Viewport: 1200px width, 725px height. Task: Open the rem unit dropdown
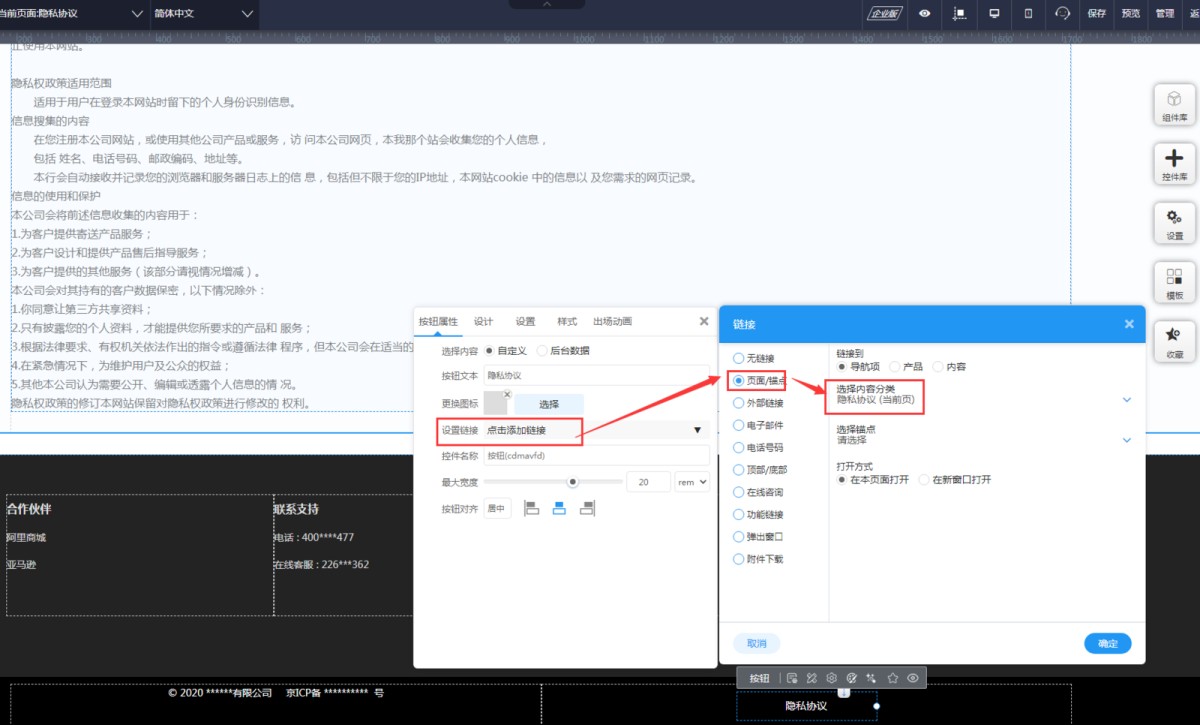click(x=692, y=482)
